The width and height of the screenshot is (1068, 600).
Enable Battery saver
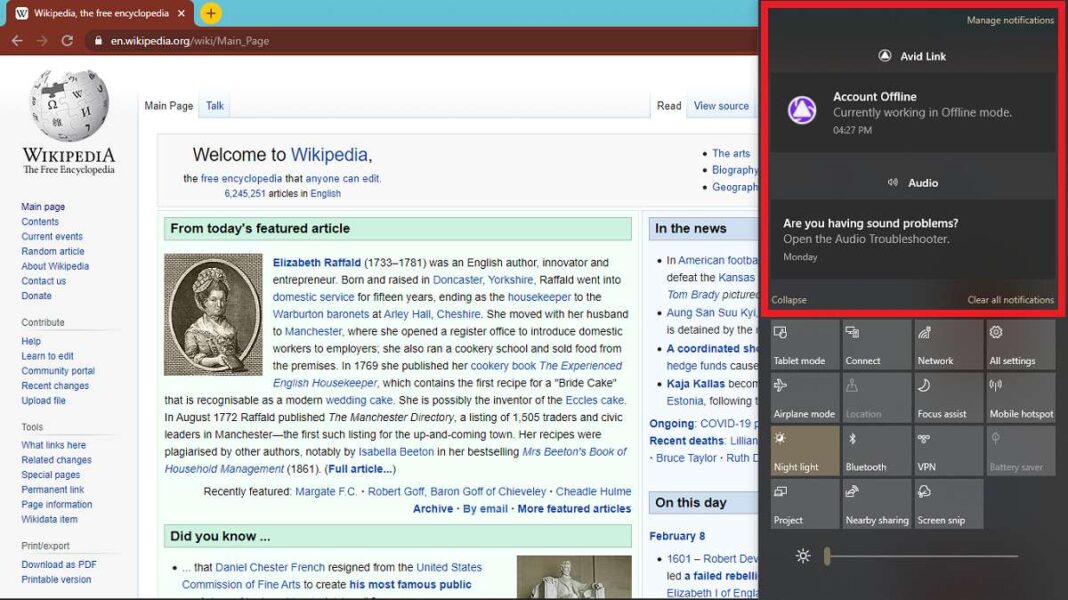[x=1021, y=450]
